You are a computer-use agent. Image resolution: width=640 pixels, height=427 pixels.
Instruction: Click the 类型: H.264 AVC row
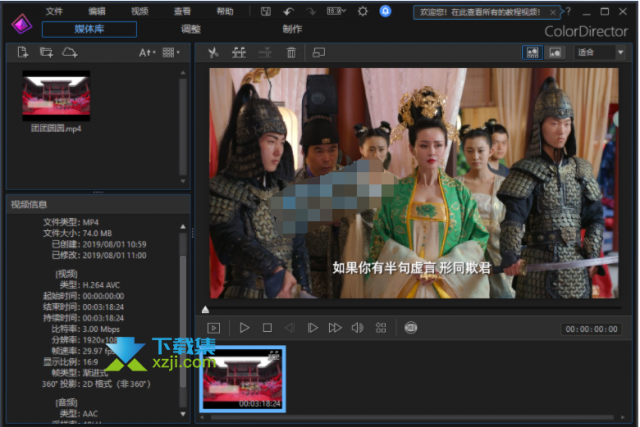pyautogui.click(x=90, y=285)
